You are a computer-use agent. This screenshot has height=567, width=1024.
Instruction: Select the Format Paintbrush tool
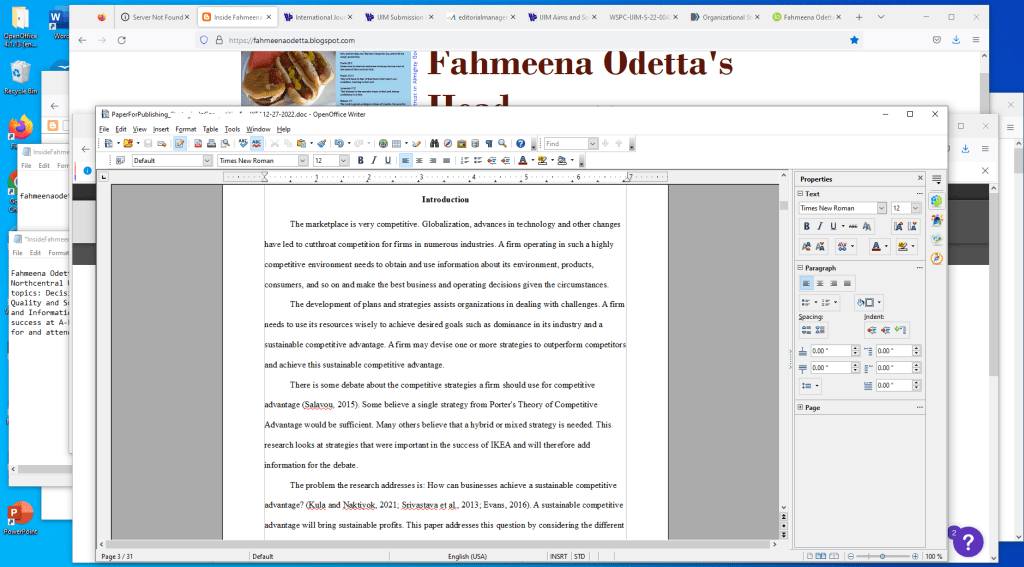(321, 143)
